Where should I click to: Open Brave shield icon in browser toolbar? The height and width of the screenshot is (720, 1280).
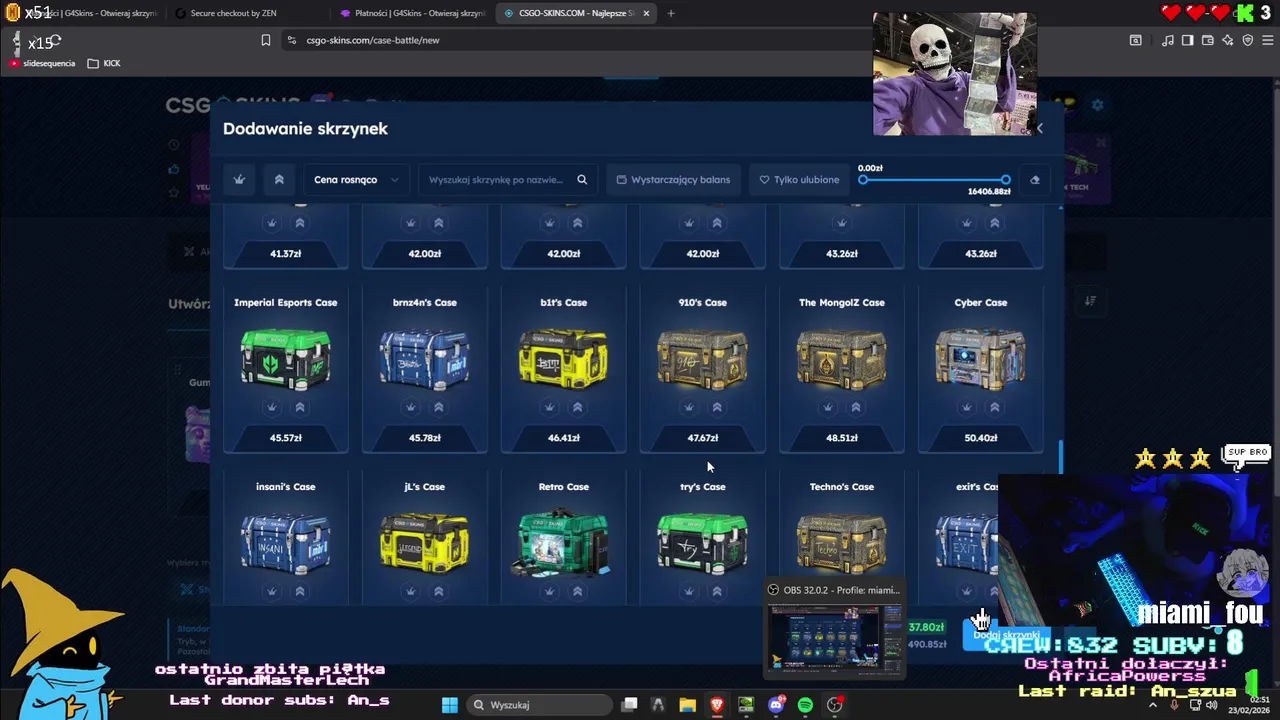(1247, 40)
